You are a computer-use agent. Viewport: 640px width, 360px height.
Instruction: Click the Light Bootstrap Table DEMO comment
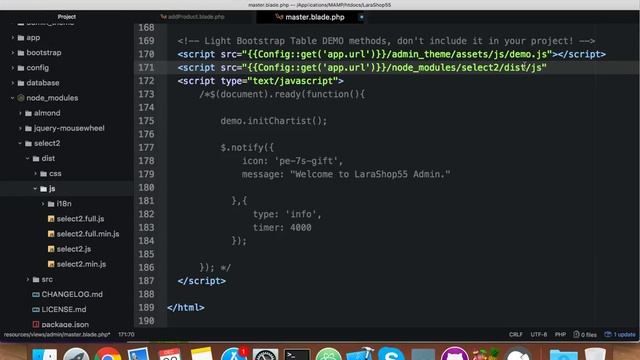pos(386,41)
